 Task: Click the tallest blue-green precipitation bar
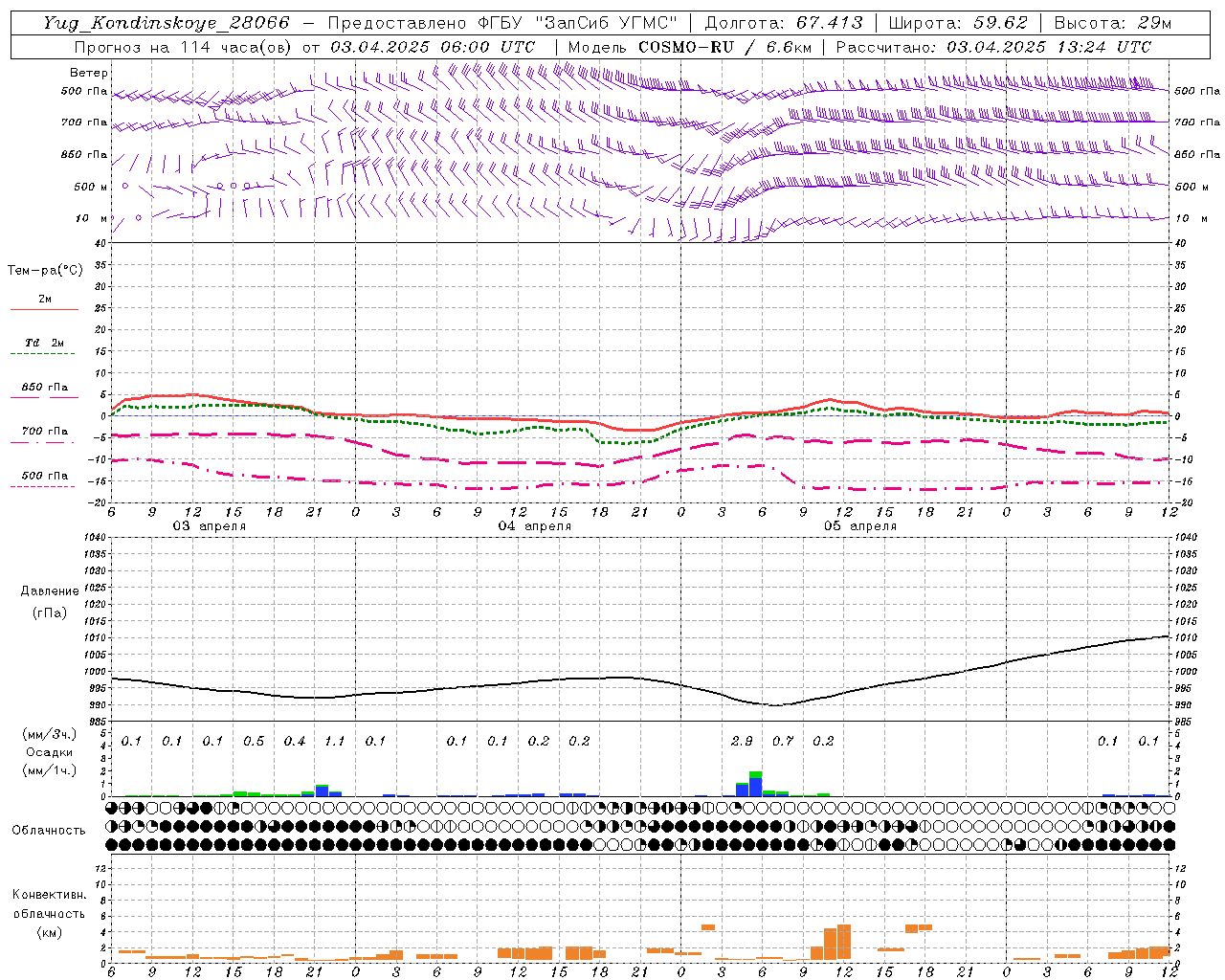(x=755, y=784)
